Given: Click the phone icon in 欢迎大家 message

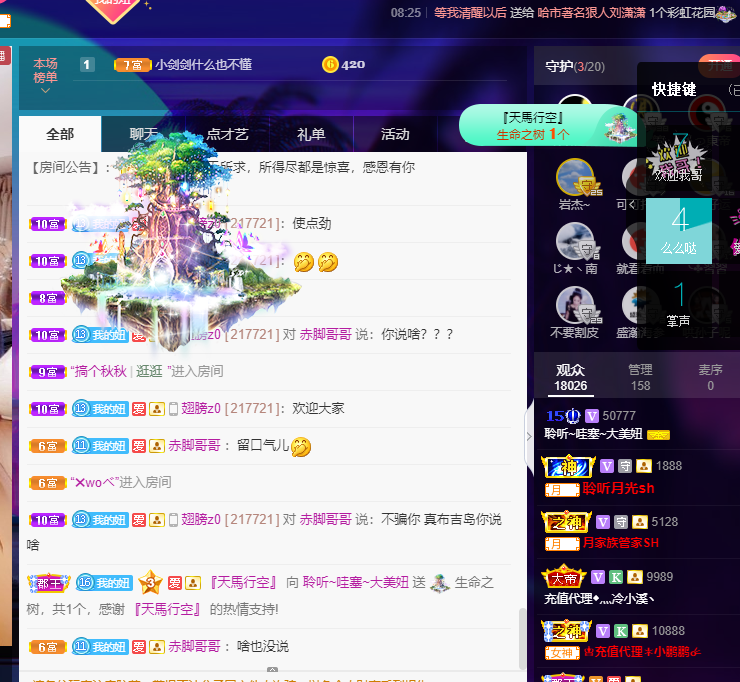Looking at the screenshot, I should click(173, 409).
